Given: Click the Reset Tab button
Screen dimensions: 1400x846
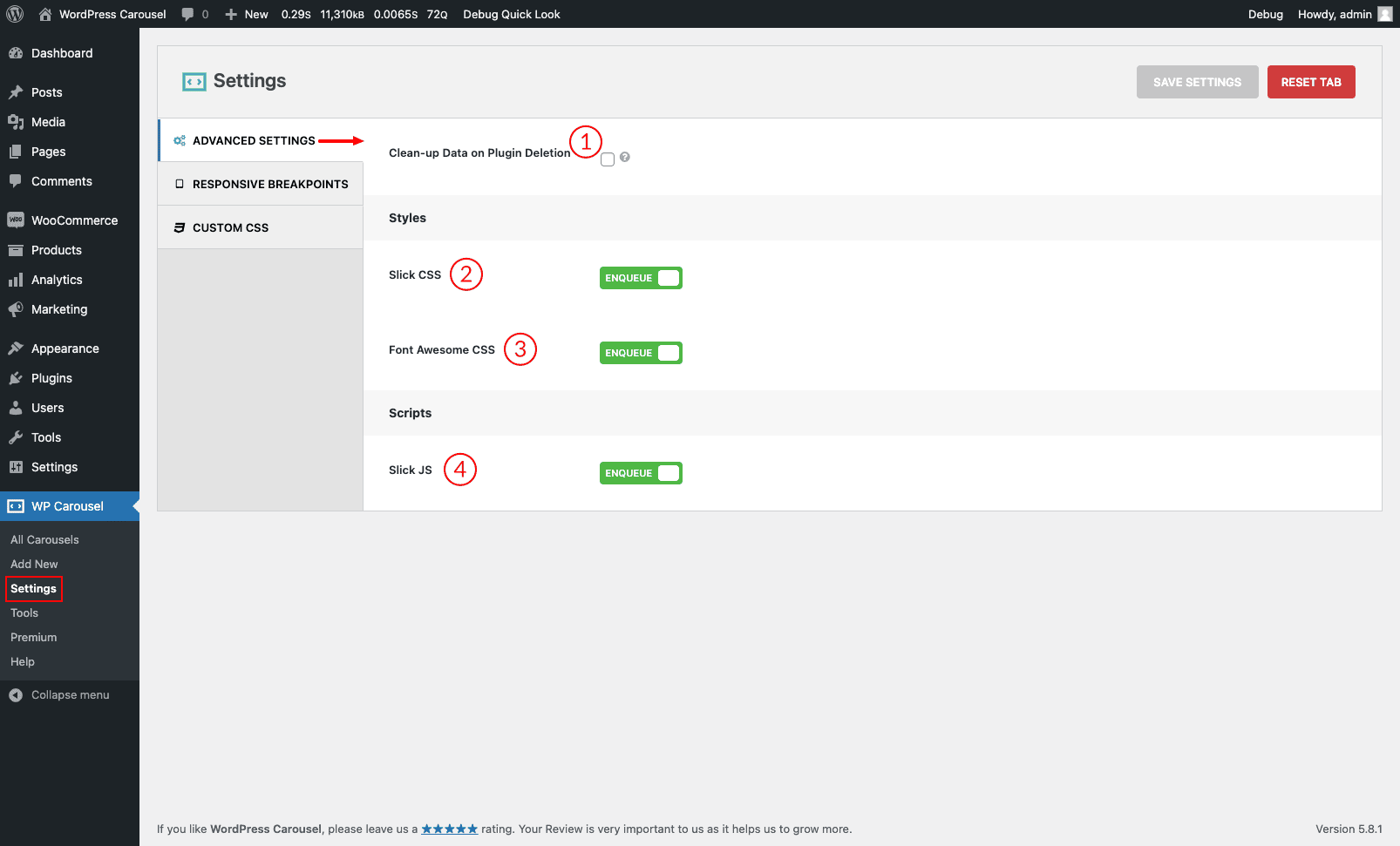Looking at the screenshot, I should coord(1310,82).
